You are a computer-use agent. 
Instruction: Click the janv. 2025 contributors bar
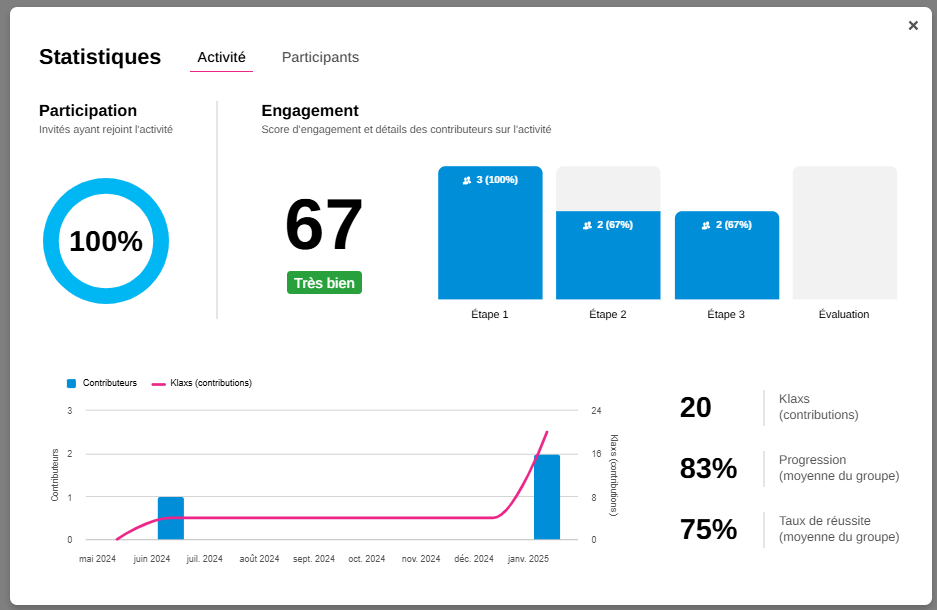pos(546,497)
